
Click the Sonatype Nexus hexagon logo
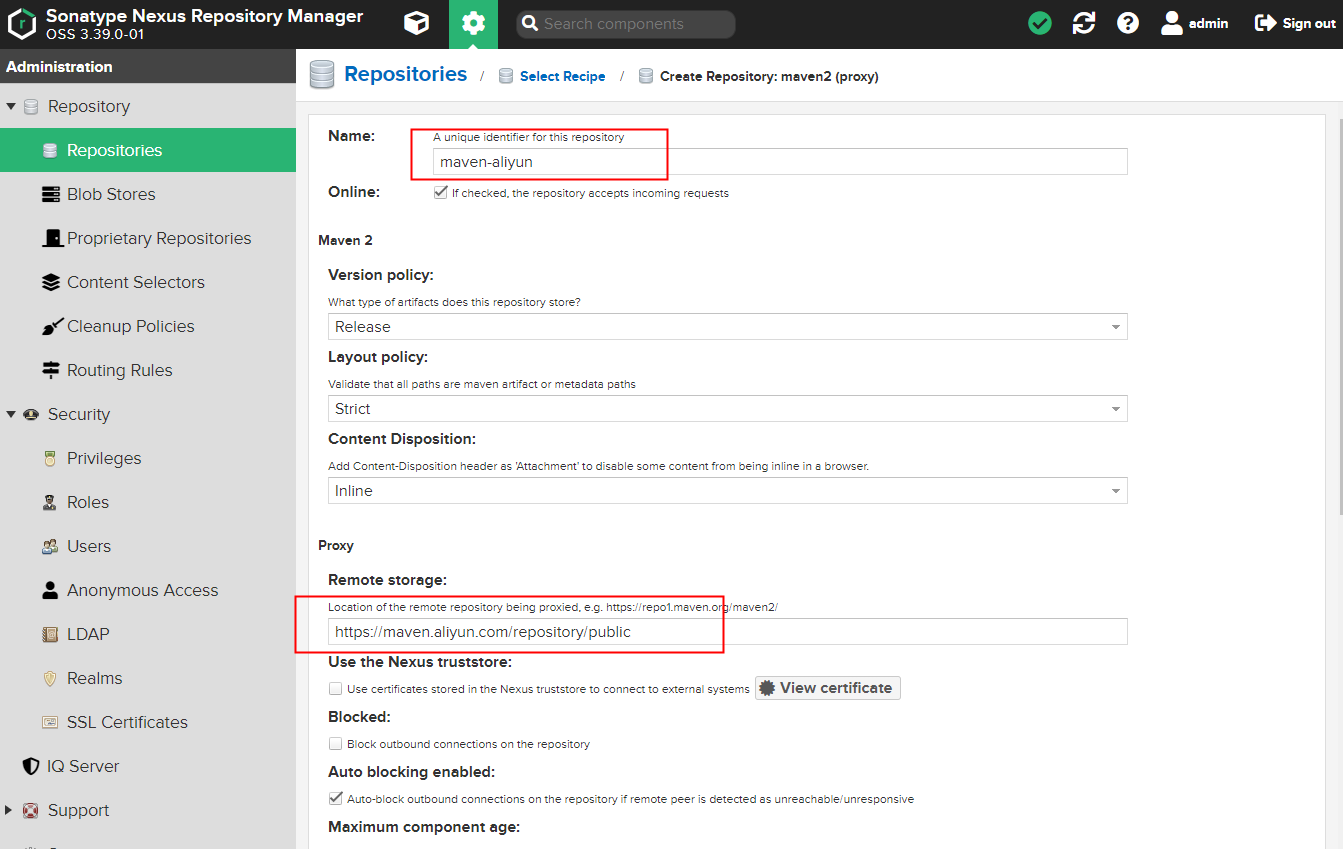coord(22,24)
